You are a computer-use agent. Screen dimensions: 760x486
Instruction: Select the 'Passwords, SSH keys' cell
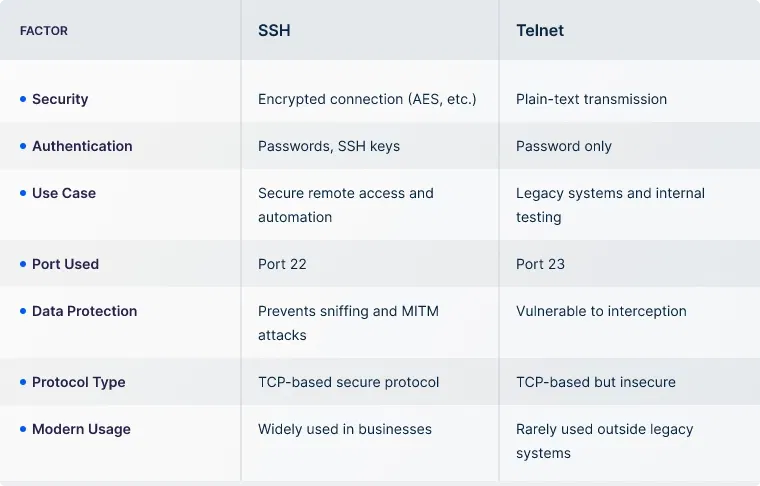(329, 146)
